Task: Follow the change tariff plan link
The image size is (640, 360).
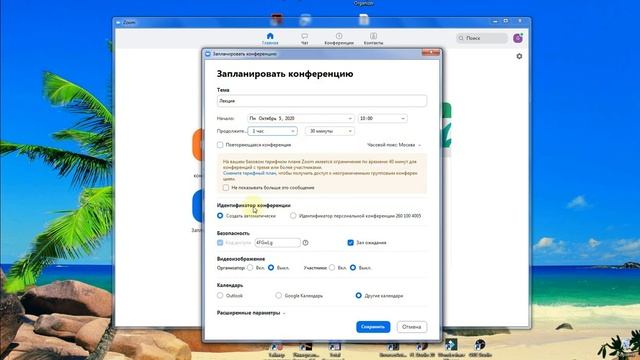Action: 249,173
